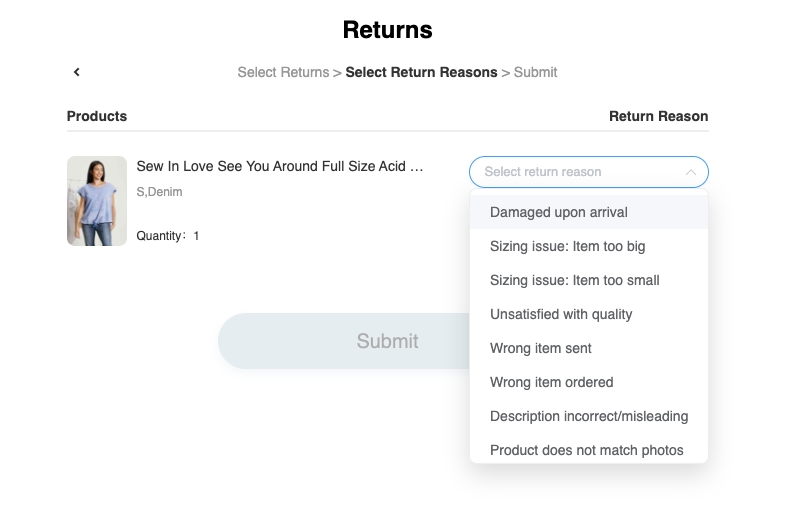
Task: Choose "Damaged upon arrival" option
Action: coord(559,212)
